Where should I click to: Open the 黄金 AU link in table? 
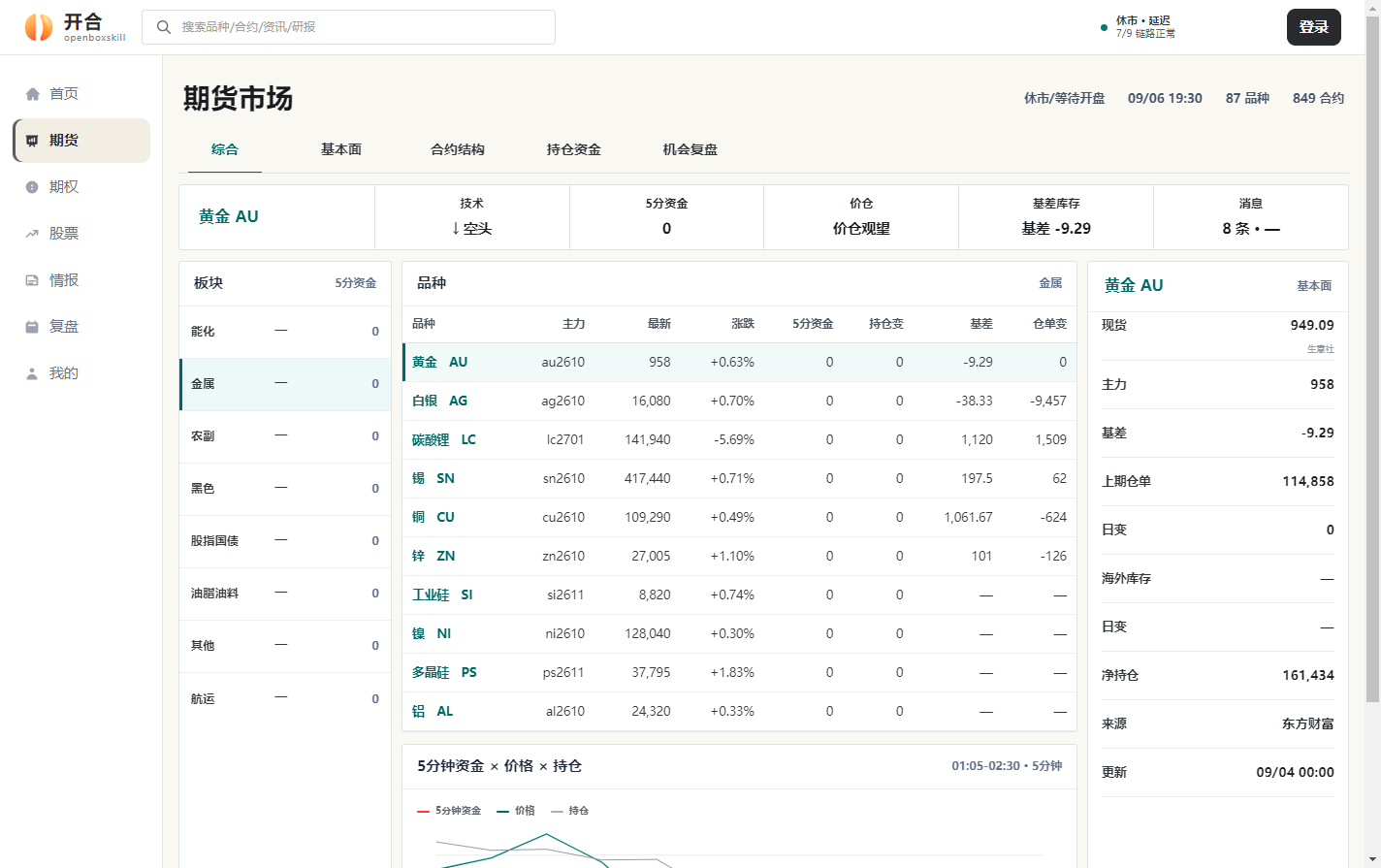click(x=439, y=362)
